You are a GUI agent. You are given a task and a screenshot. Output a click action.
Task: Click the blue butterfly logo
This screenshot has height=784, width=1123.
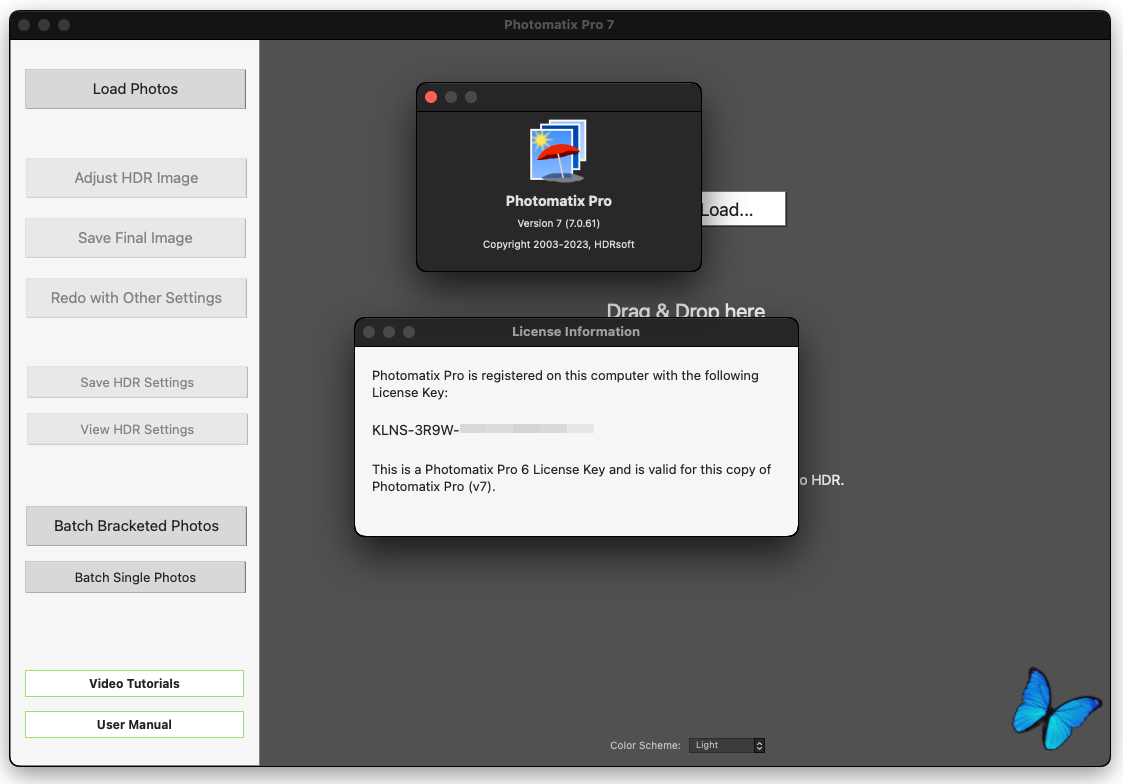pos(1056,709)
